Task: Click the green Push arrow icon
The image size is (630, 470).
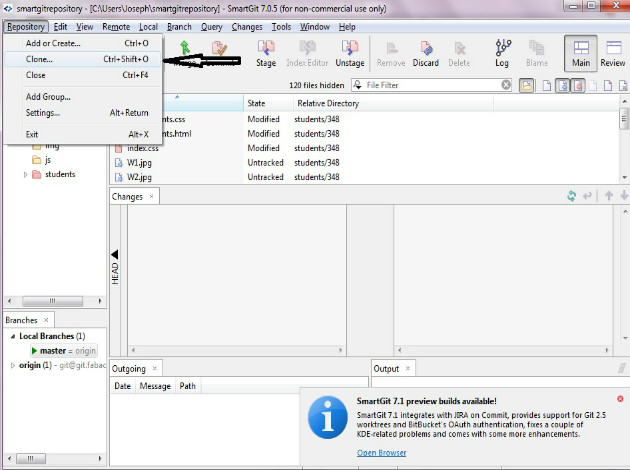Action: 185,47
